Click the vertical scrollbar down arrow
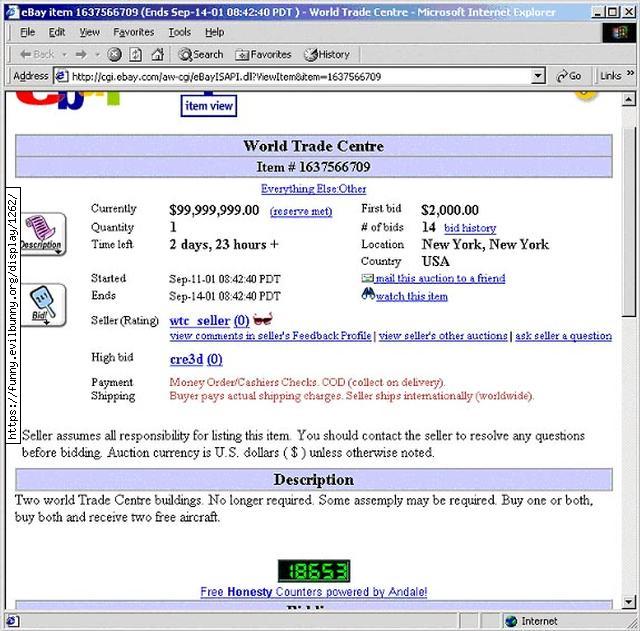 click(x=629, y=601)
